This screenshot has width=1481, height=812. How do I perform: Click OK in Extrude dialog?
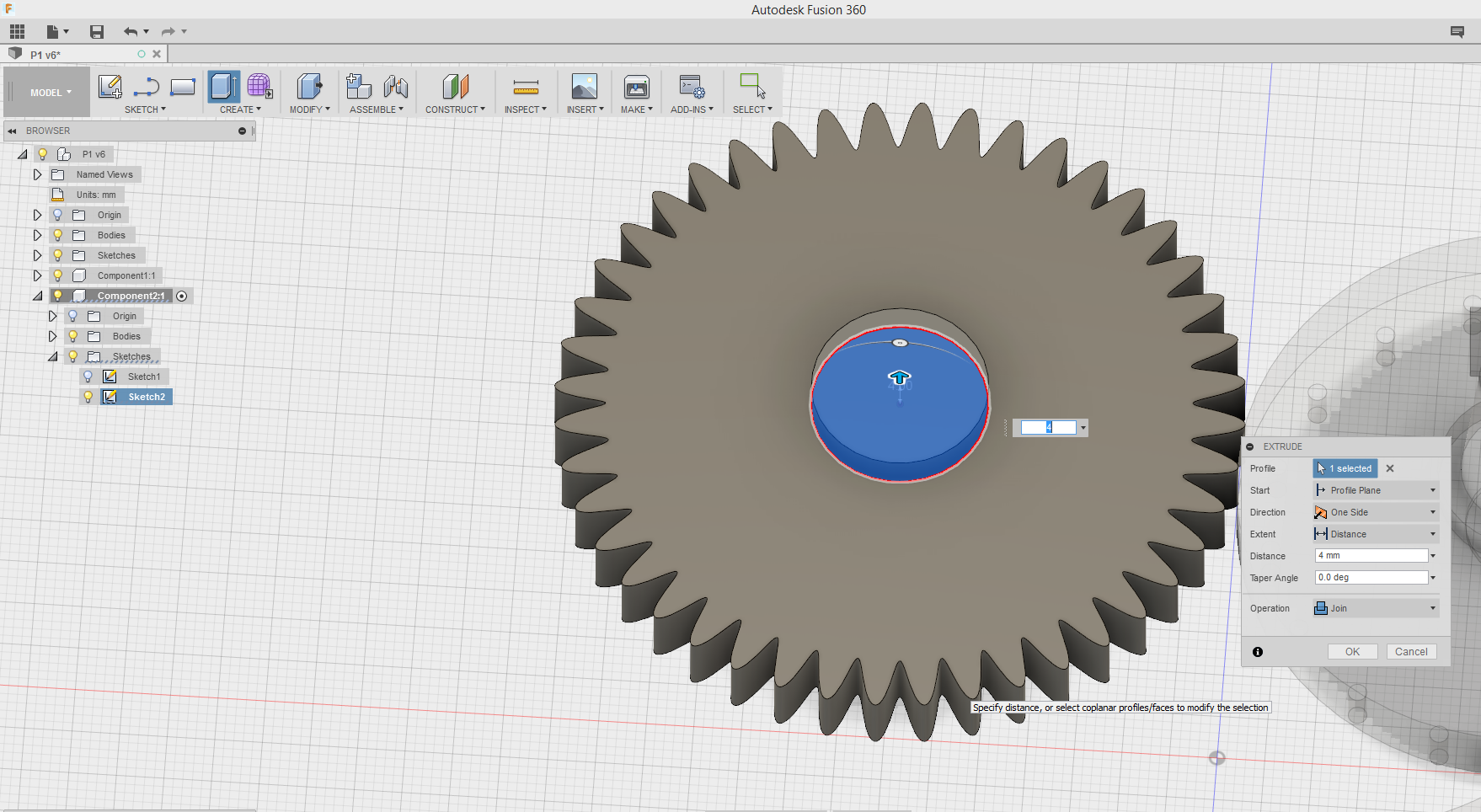tap(1352, 652)
